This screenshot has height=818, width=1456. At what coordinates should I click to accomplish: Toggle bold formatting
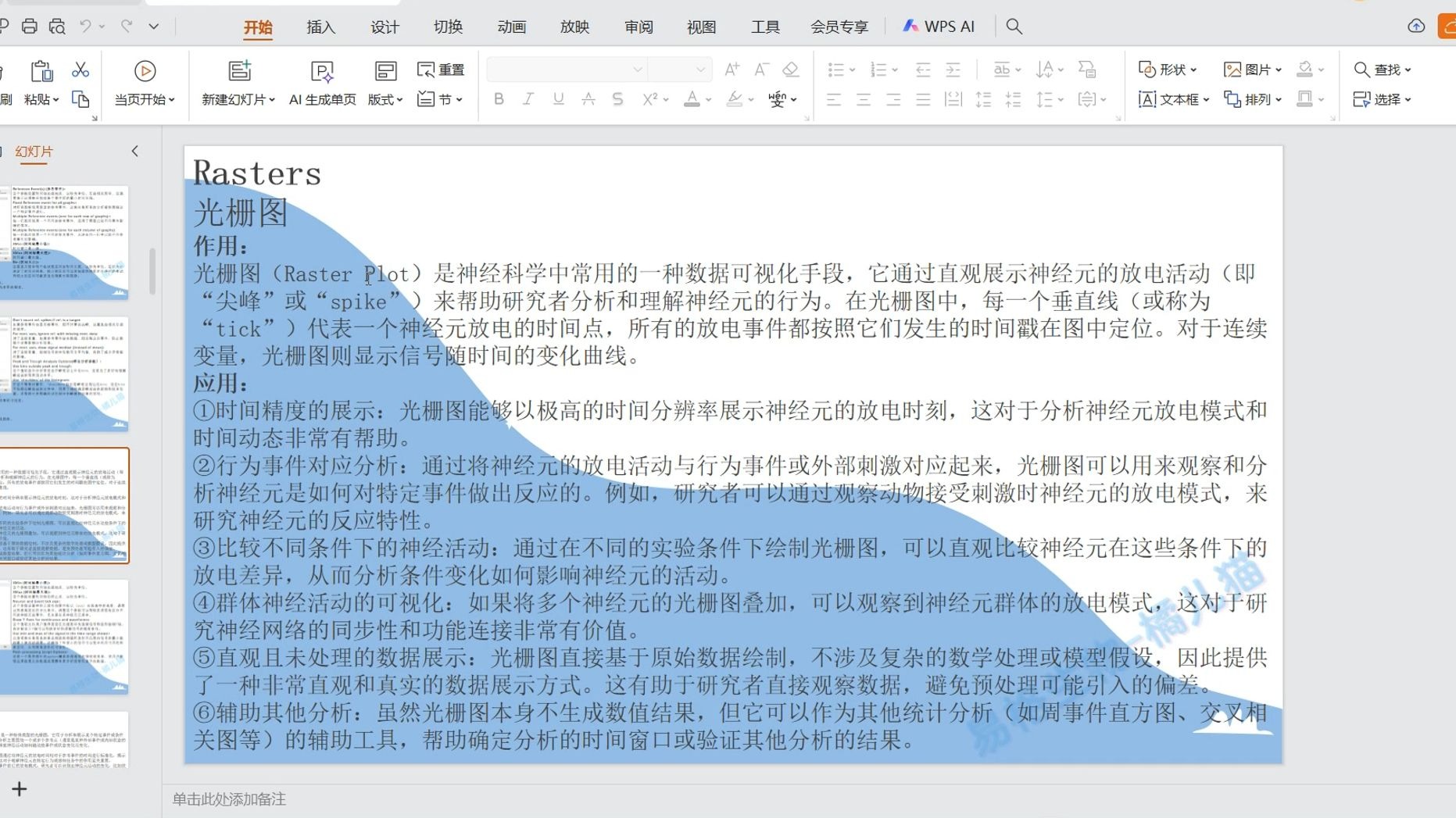click(499, 99)
